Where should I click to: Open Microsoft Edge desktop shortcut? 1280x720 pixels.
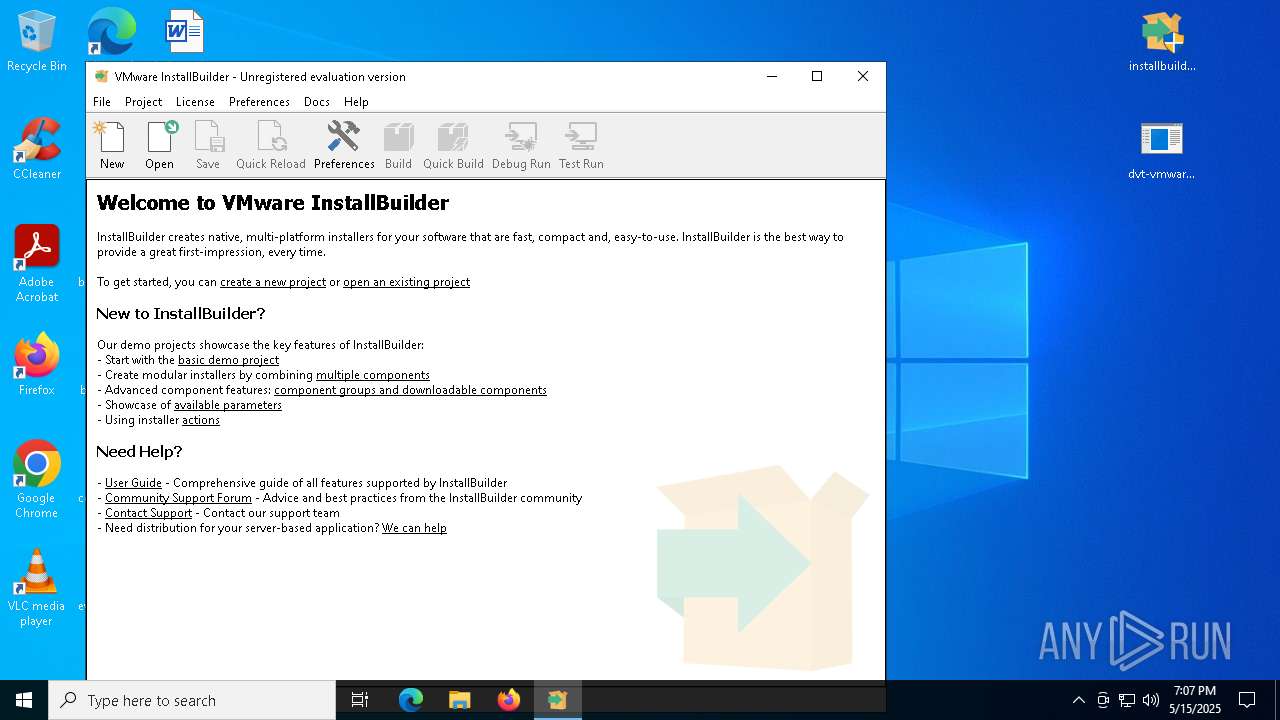pos(111,32)
